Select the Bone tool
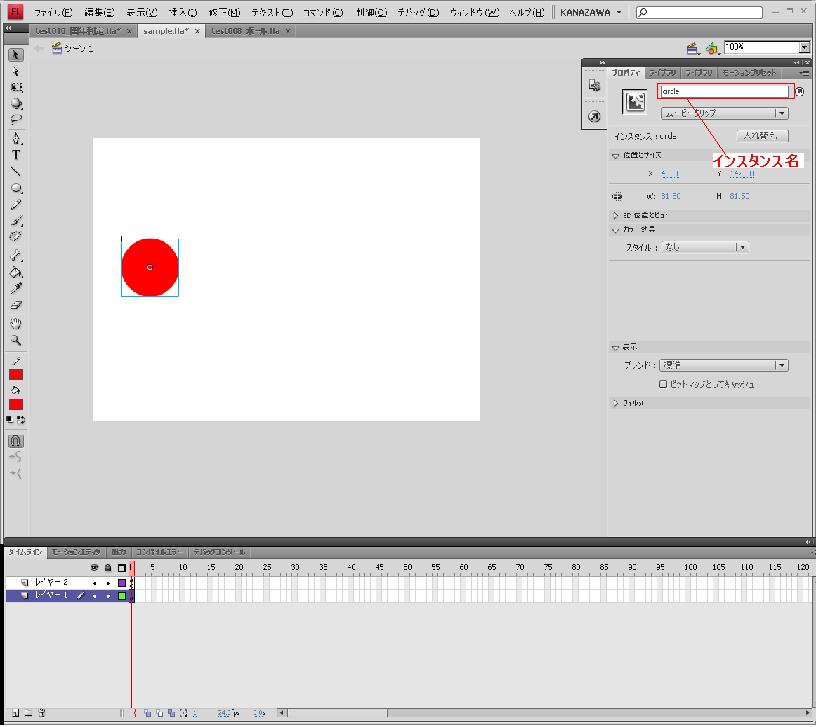Screen dimensions: 818x727 (x=16, y=256)
